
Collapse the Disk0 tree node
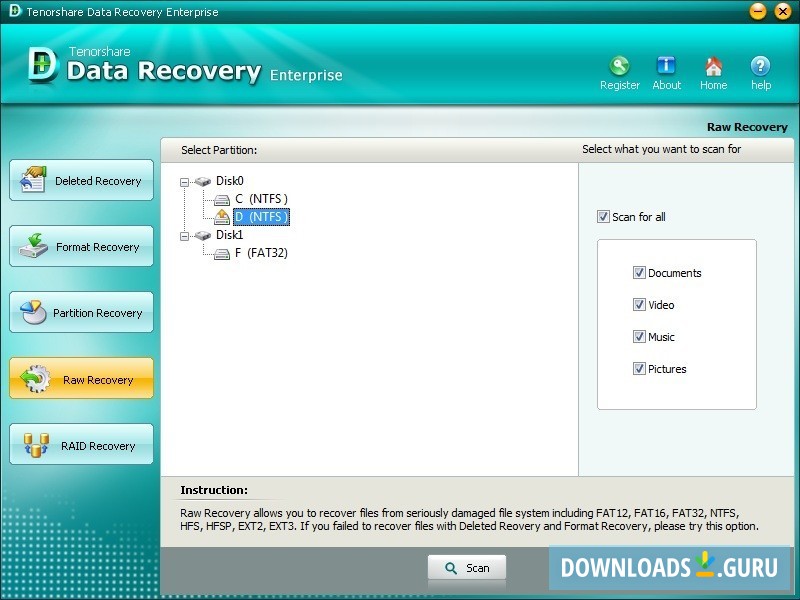(x=184, y=182)
